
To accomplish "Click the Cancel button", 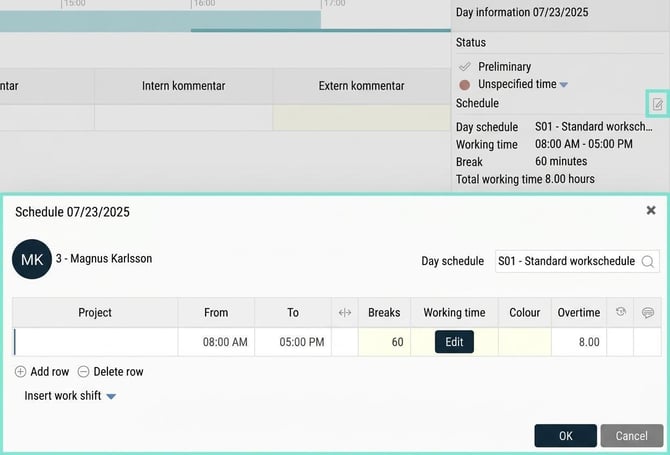I will pyautogui.click(x=632, y=436).
